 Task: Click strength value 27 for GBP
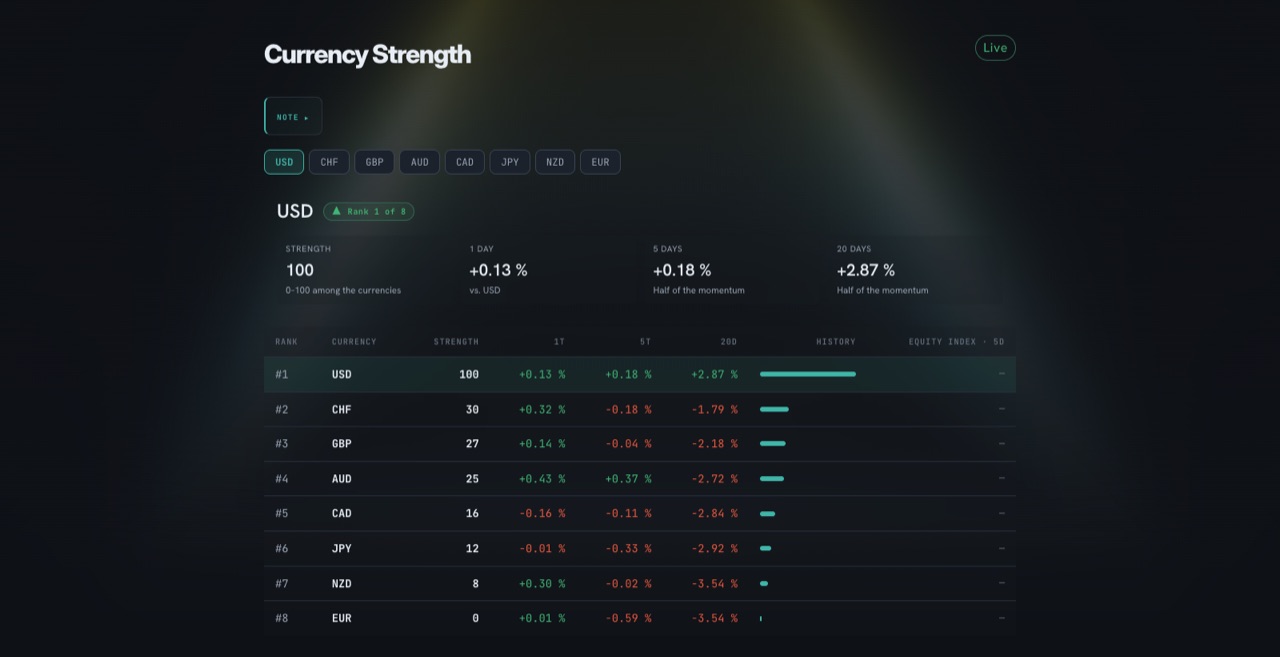coord(472,444)
